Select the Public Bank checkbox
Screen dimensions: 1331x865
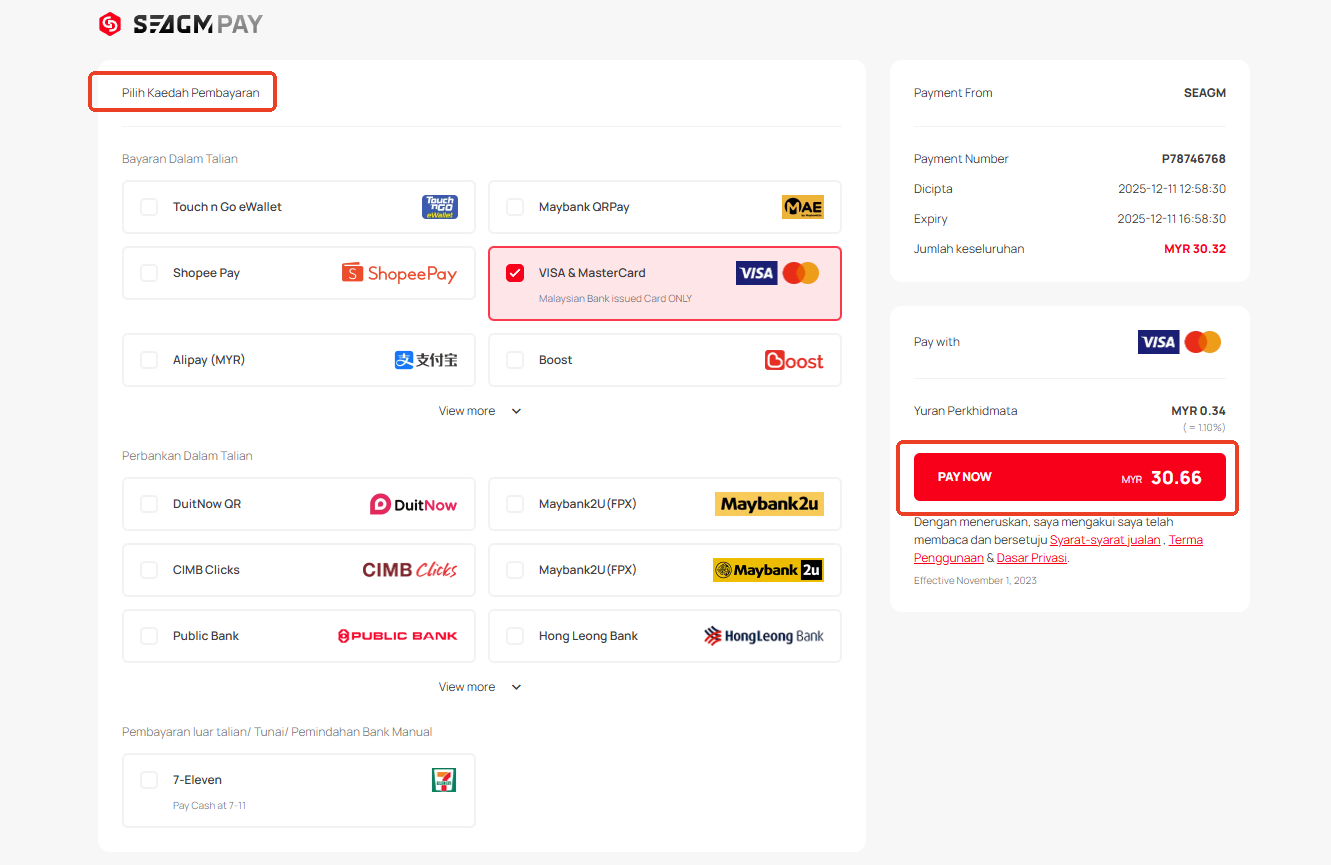[149, 636]
